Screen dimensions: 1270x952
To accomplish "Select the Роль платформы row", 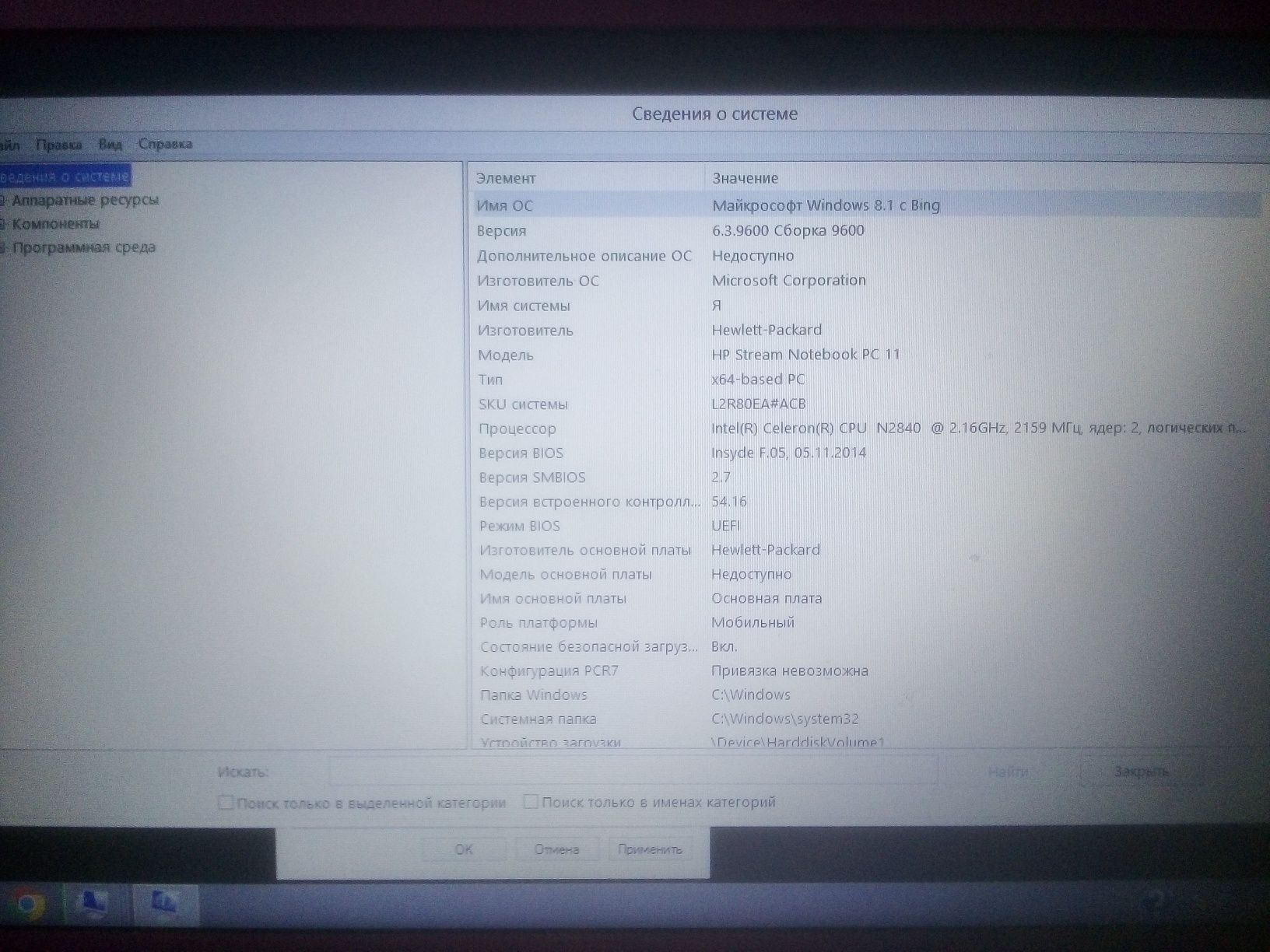I will [866, 622].
